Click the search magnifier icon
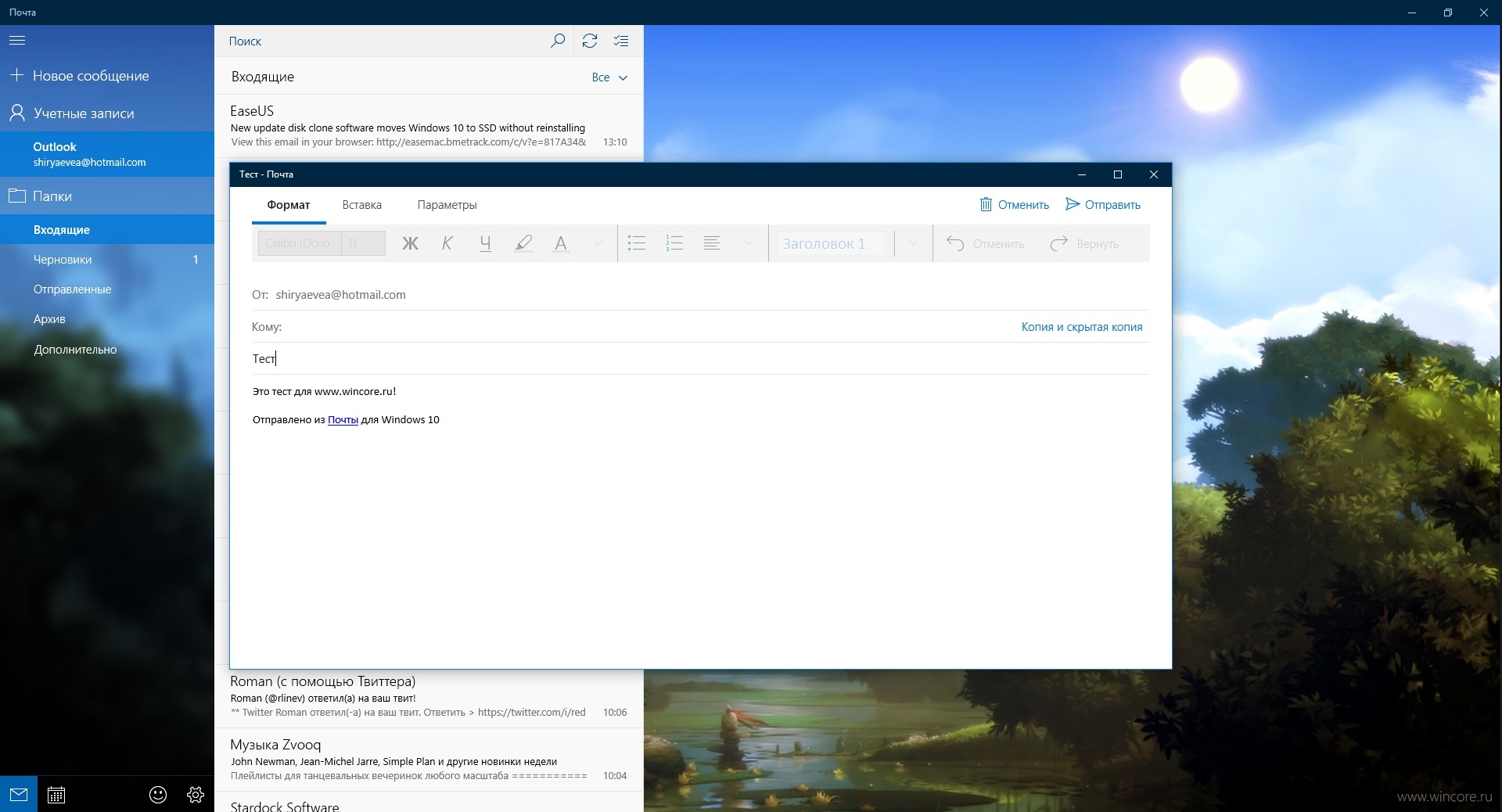This screenshot has height=812, width=1502. [x=558, y=41]
